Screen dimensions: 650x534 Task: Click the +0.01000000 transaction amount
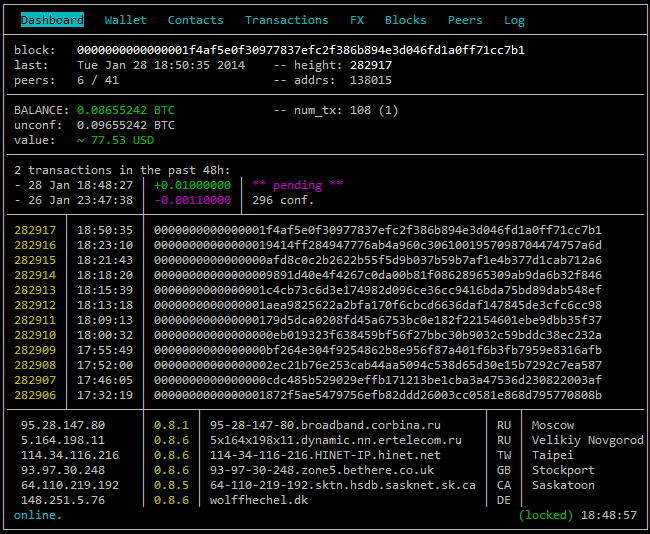coord(192,185)
